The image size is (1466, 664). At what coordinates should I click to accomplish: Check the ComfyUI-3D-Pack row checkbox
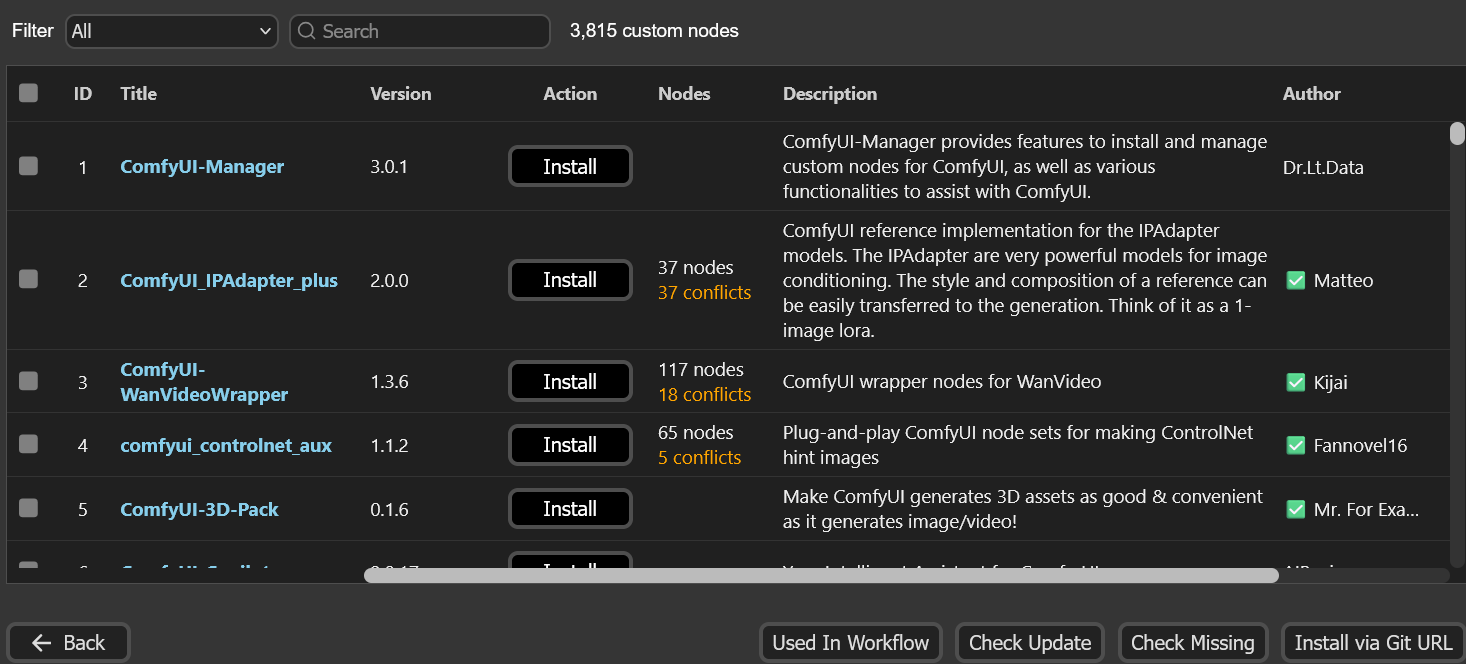pos(28,508)
